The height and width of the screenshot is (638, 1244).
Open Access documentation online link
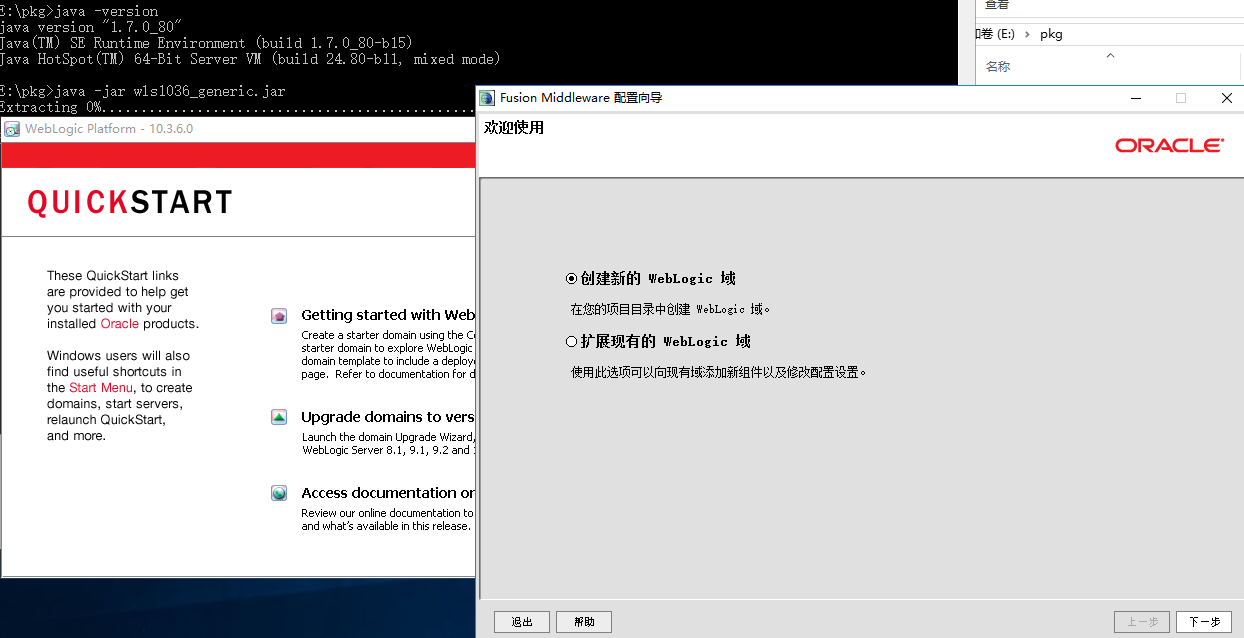[388, 493]
